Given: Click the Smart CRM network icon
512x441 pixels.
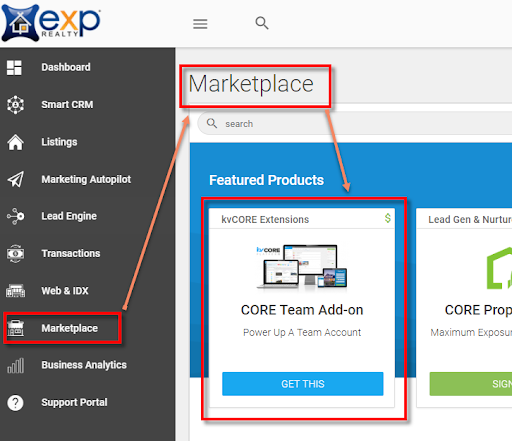Looking at the screenshot, I should point(15,105).
